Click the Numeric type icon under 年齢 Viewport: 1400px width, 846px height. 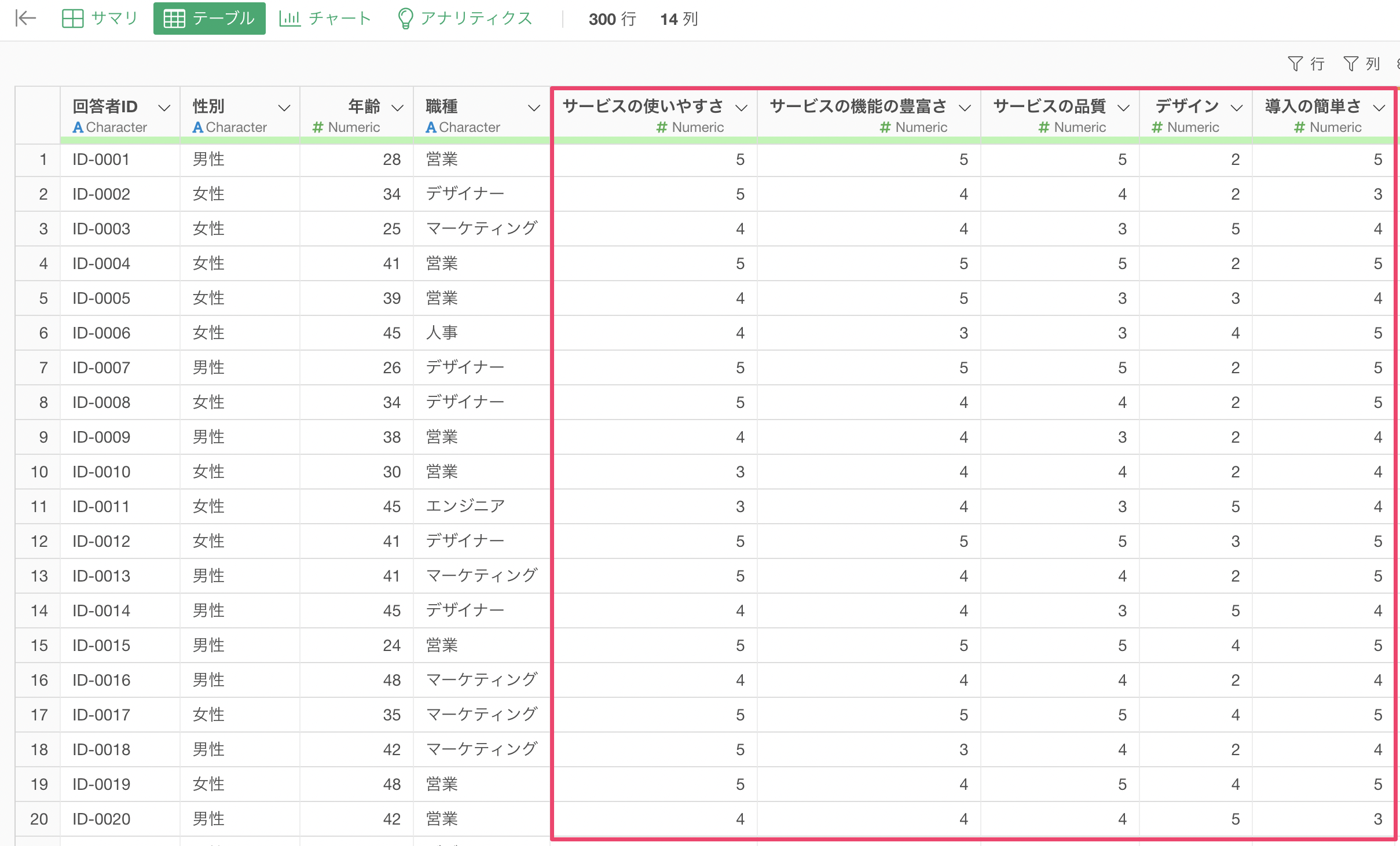[317, 127]
